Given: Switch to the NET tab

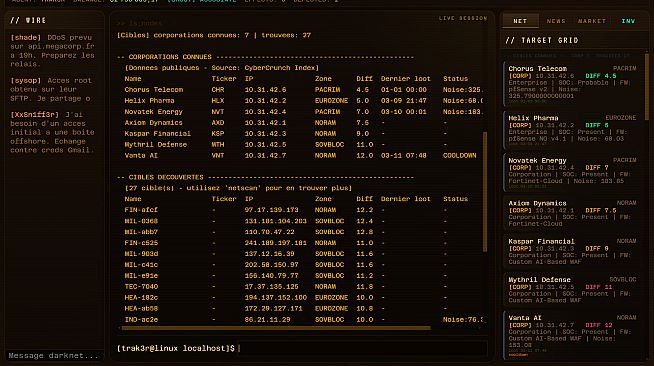Looking at the screenshot, I should [520, 21].
